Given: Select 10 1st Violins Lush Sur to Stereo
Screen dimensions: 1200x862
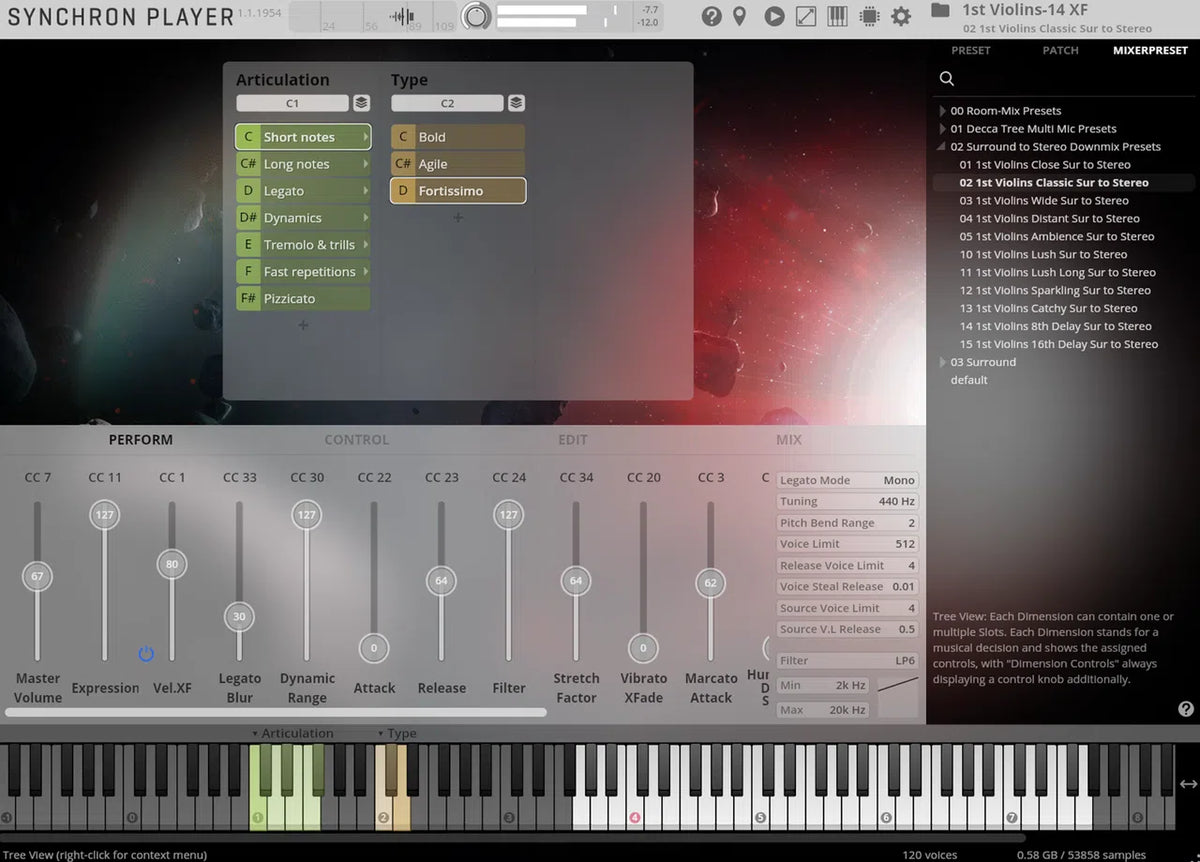Looking at the screenshot, I should [1043, 255].
